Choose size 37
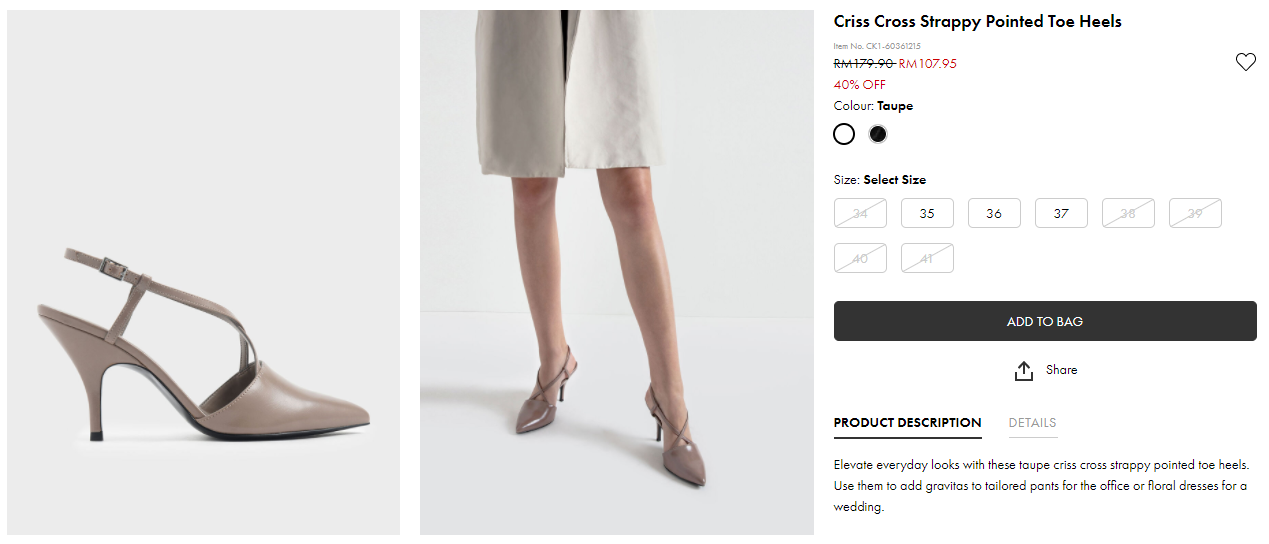This screenshot has height=544, width=1269. coord(1061,213)
